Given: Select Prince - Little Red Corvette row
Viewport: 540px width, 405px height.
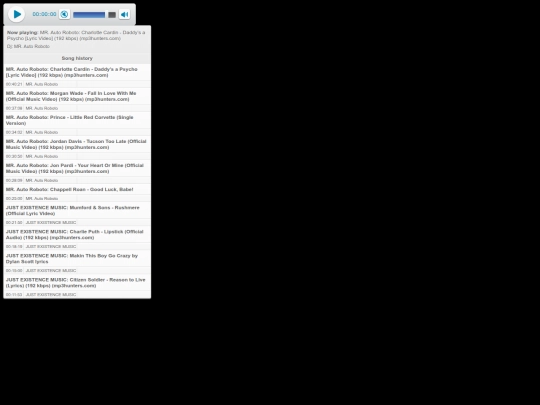Looking at the screenshot, I should [x=77, y=120].
